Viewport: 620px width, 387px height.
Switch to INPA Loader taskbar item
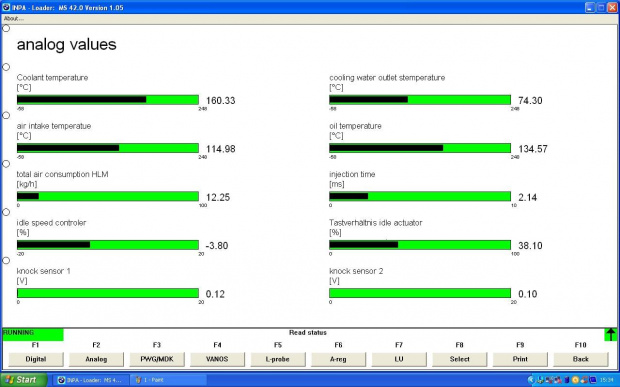pyautogui.click(x=91, y=380)
